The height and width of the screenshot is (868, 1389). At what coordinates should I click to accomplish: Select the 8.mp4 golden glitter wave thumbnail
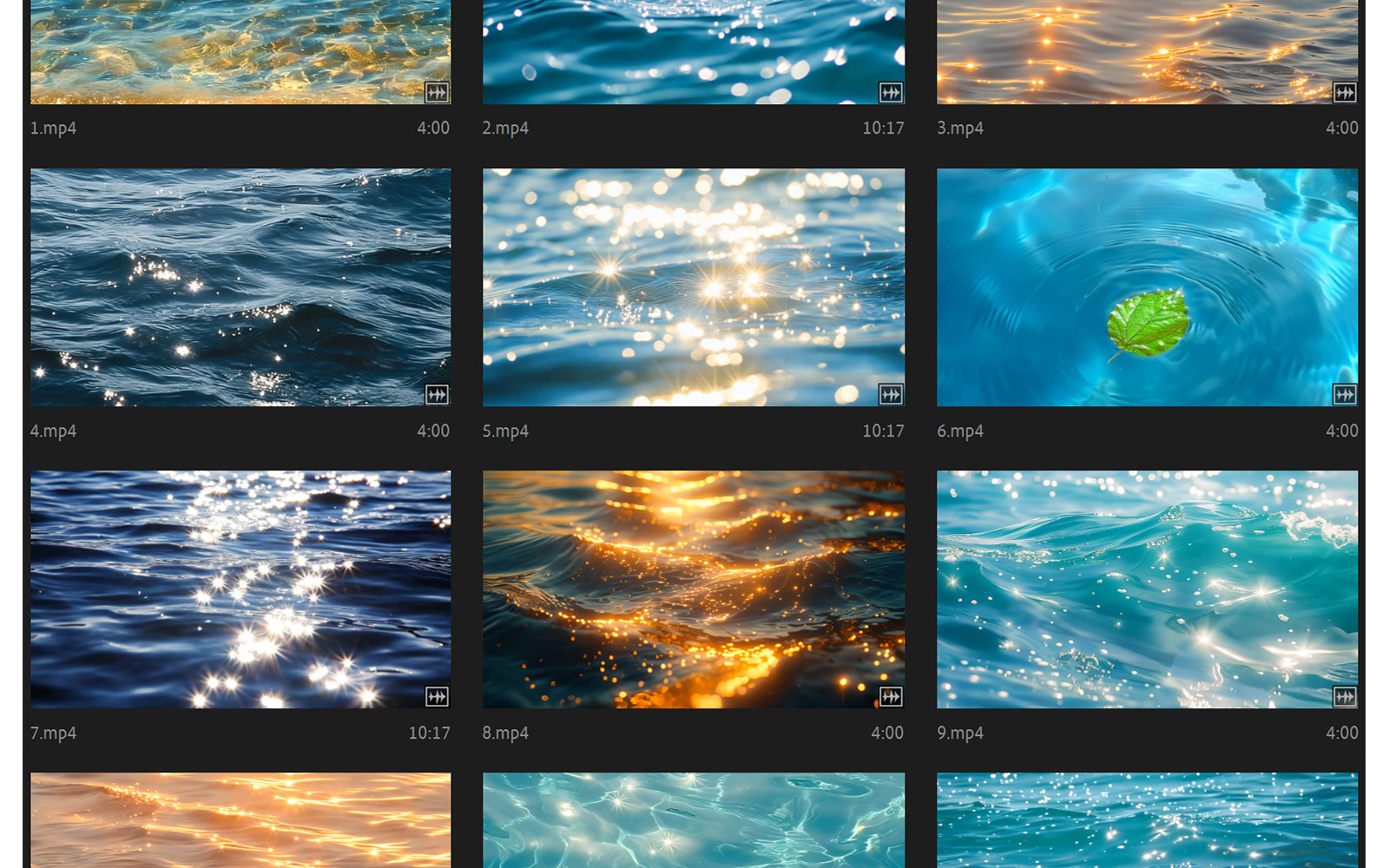(x=694, y=589)
